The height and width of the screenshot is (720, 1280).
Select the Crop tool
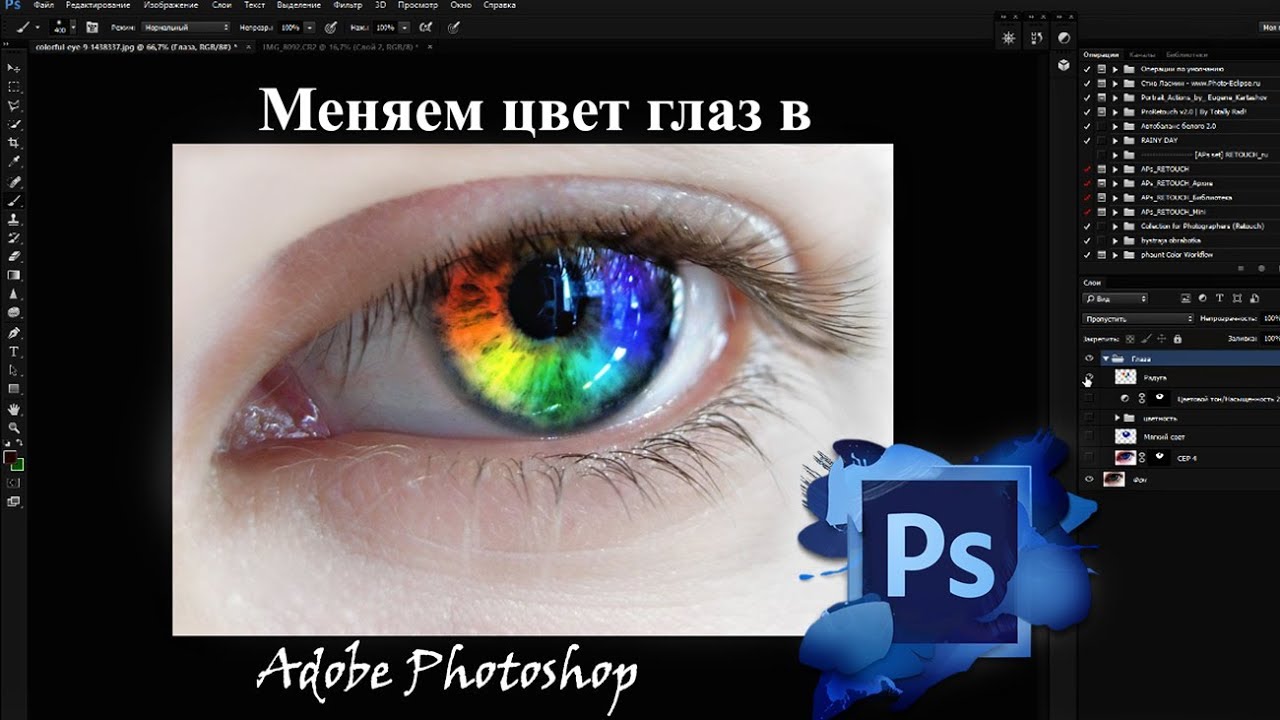[14, 143]
